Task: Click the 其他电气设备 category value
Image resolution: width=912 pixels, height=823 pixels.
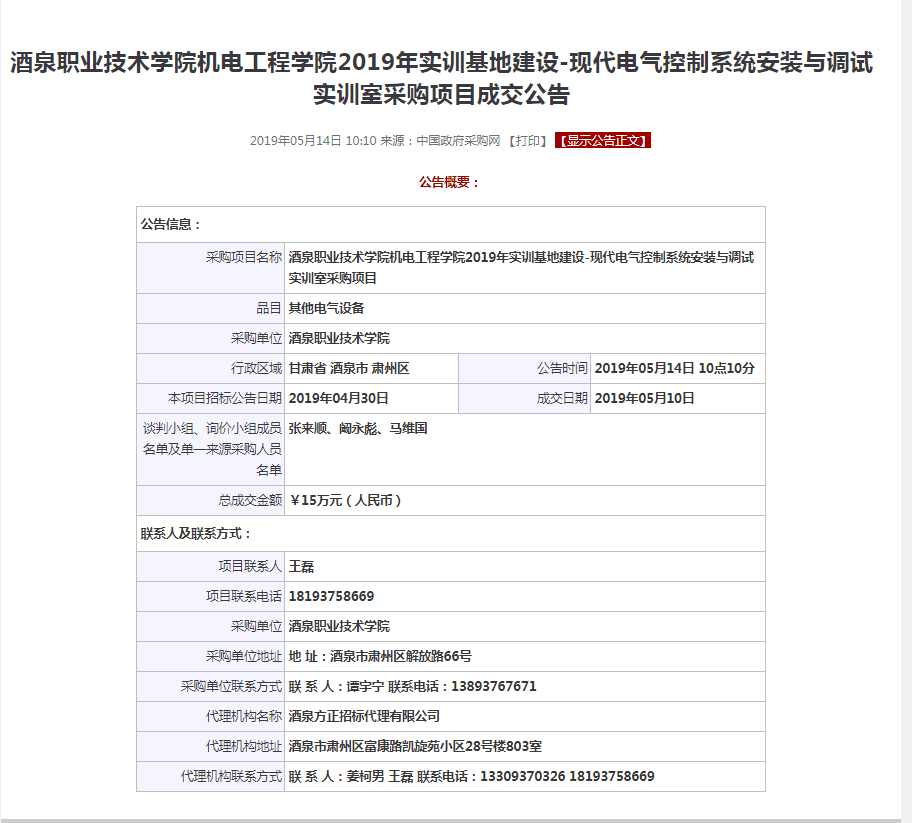Action: [326, 308]
